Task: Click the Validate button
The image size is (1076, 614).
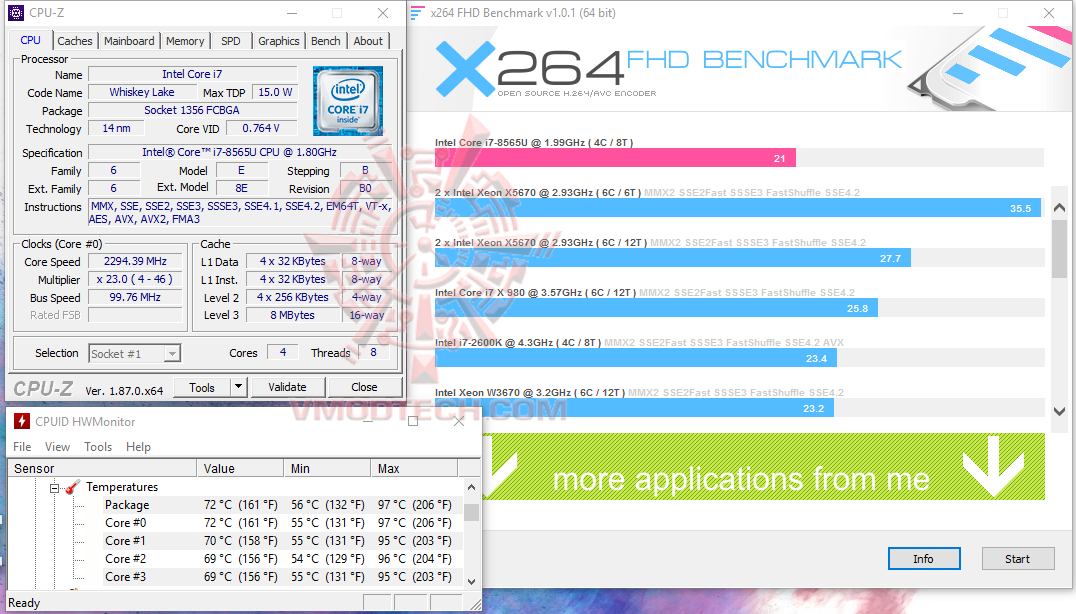Action: [288, 387]
